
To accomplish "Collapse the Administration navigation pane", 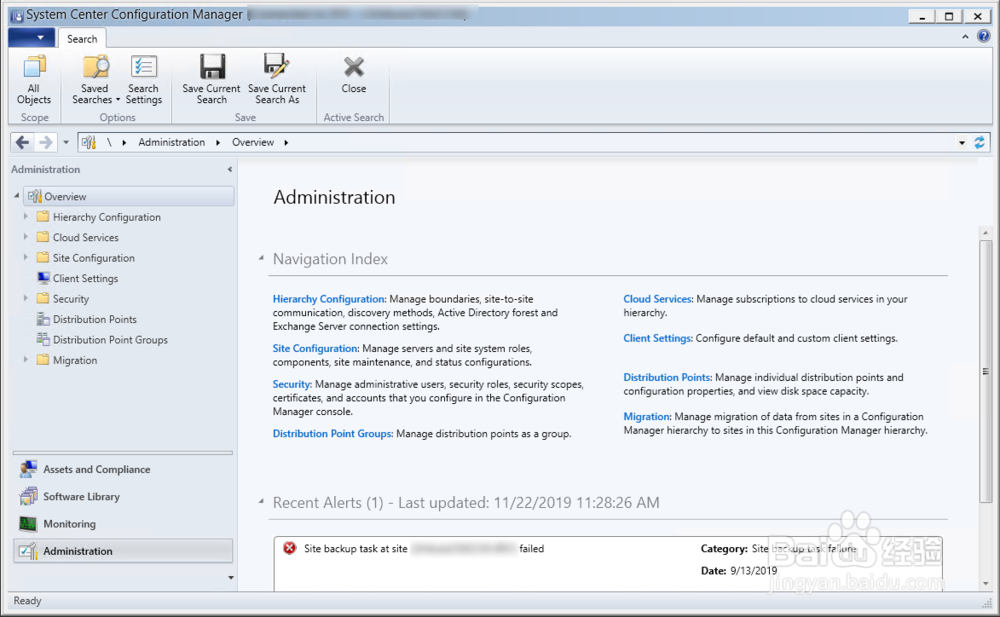I will (x=230, y=169).
